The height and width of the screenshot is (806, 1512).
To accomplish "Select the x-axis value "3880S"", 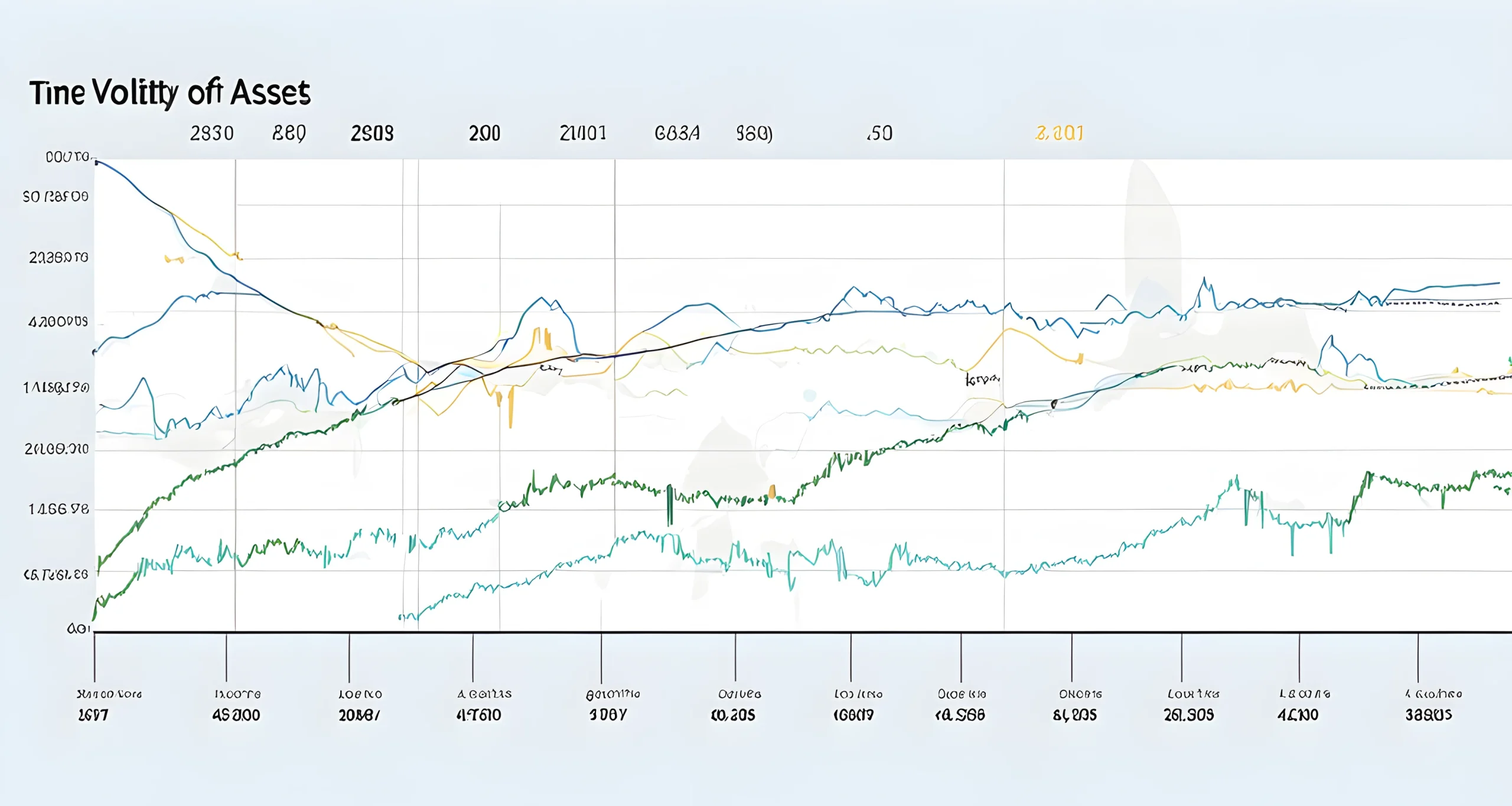I will click(1429, 715).
